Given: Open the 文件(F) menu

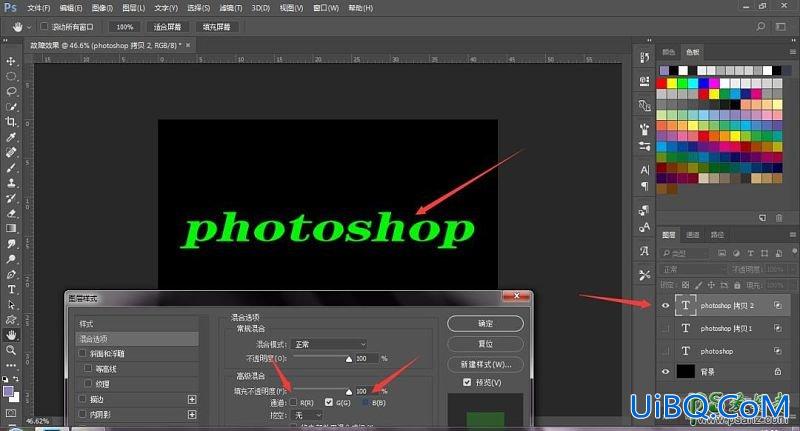Looking at the screenshot, I should click(39, 8).
